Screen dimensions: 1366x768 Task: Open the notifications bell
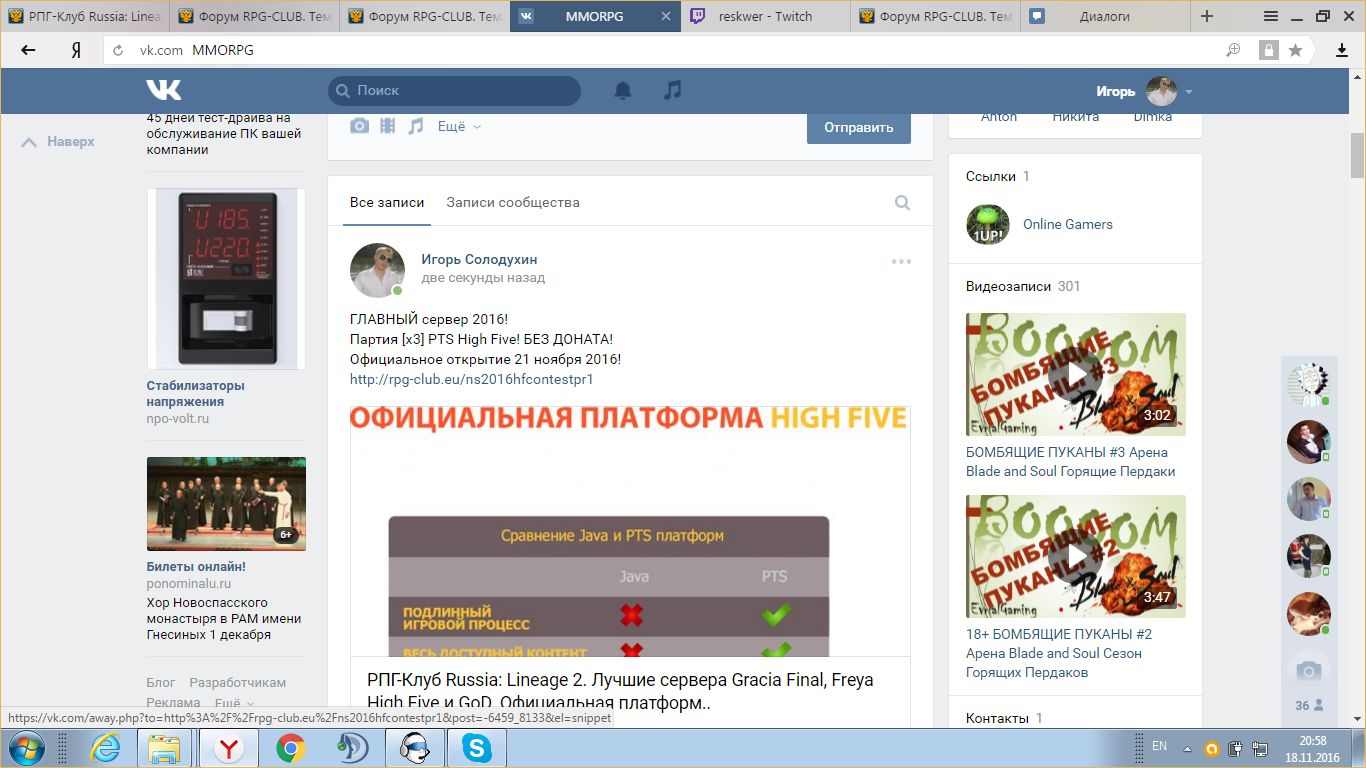pyautogui.click(x=622, y=91)
